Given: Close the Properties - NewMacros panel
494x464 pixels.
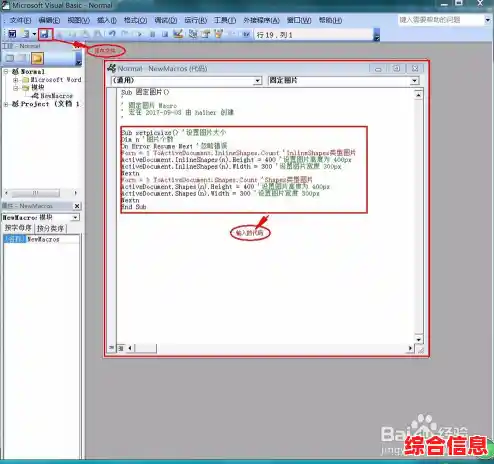Looking at the screenshot, I should (x=77, y=206).
